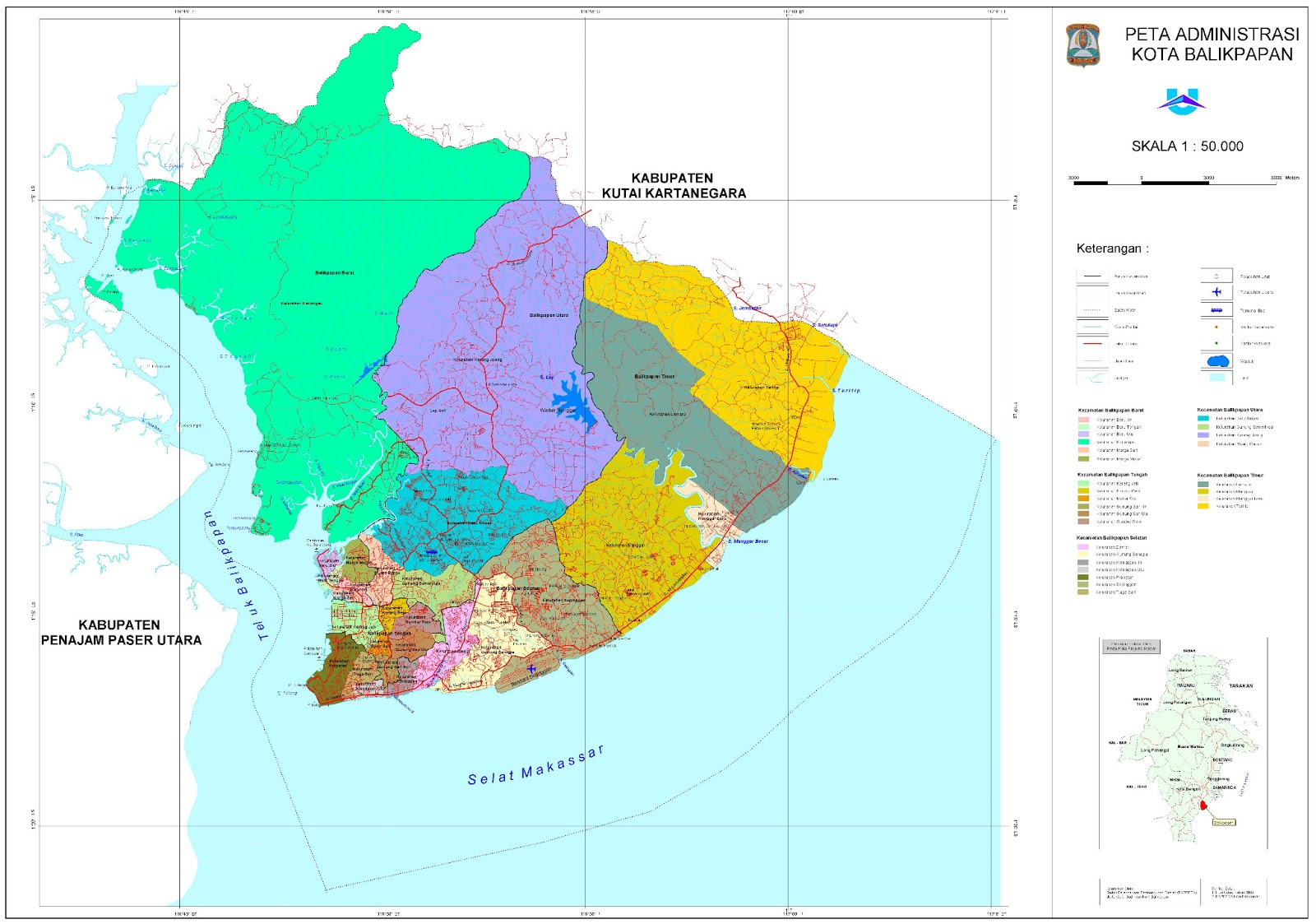Screen dimensions: 1316x924
Task: Click the Balikpapan Utara label on the map
Action: tap(549, 314)
